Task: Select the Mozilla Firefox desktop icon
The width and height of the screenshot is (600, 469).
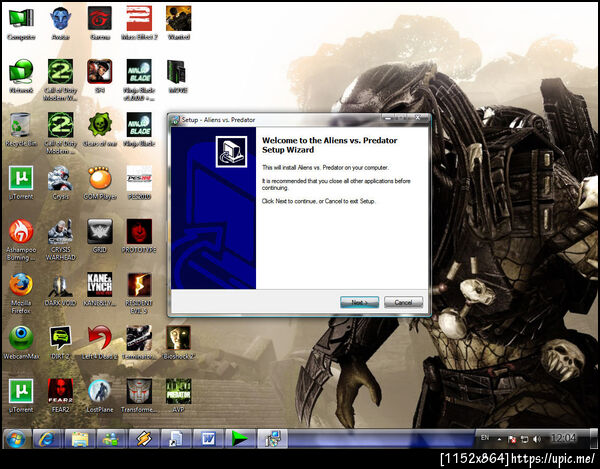Action: pos(21,293)
